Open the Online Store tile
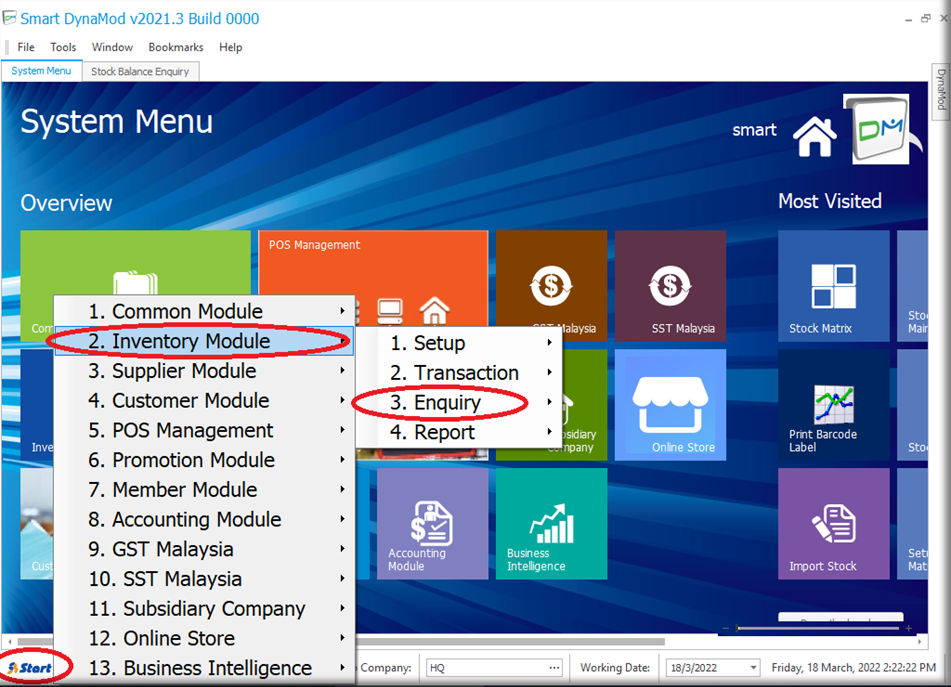The image size is (951, 687). pyautogui.click(x=683, y=405)
